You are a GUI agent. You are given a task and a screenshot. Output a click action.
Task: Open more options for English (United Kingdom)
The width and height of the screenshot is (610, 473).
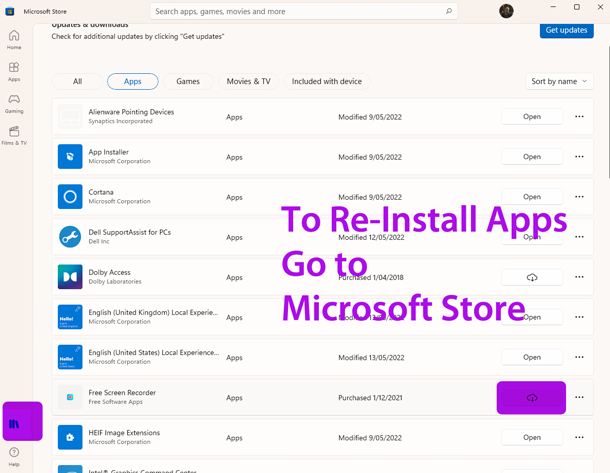point(579,317)
